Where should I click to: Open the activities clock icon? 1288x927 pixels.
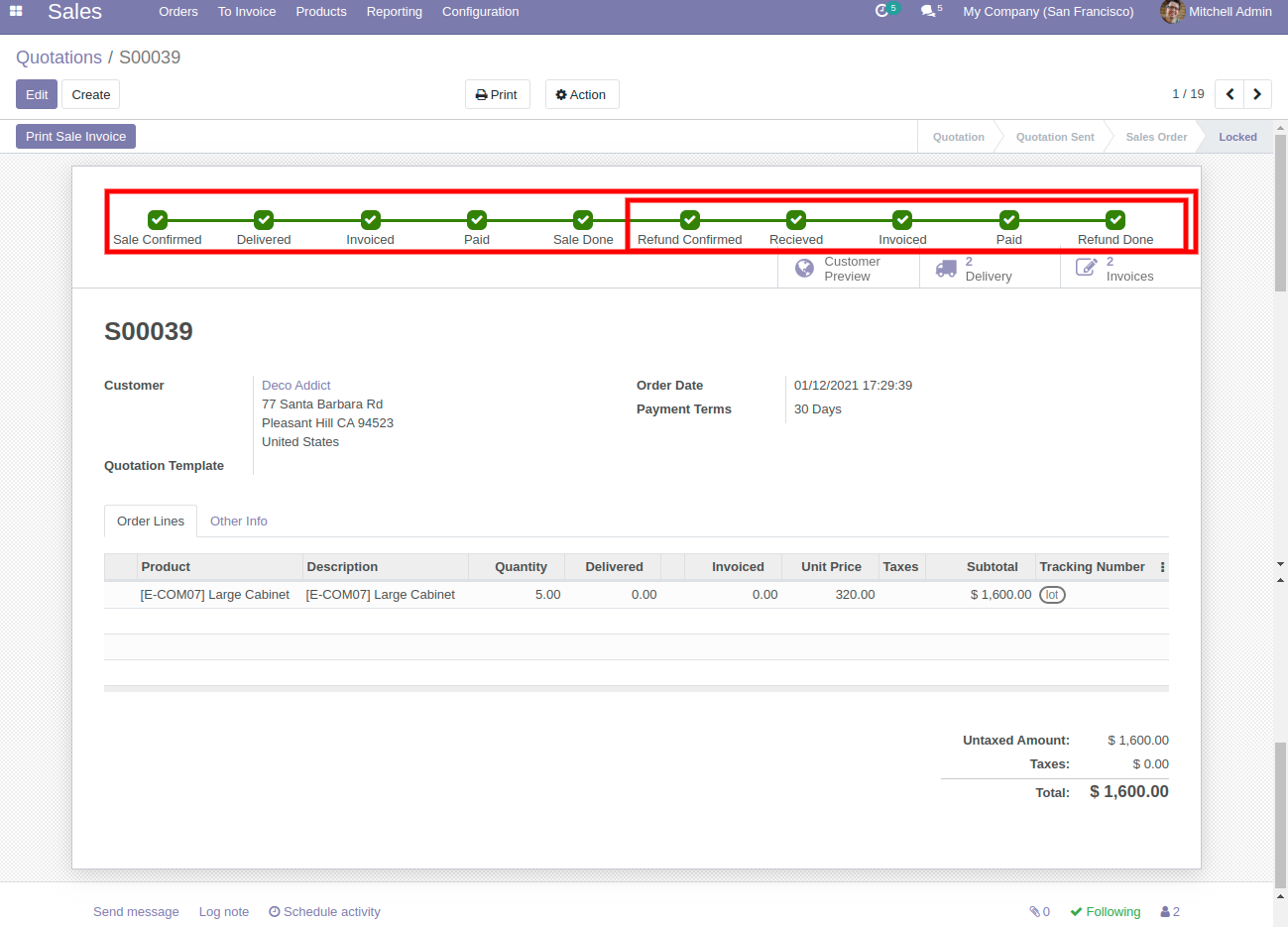[x=882, y=11]
